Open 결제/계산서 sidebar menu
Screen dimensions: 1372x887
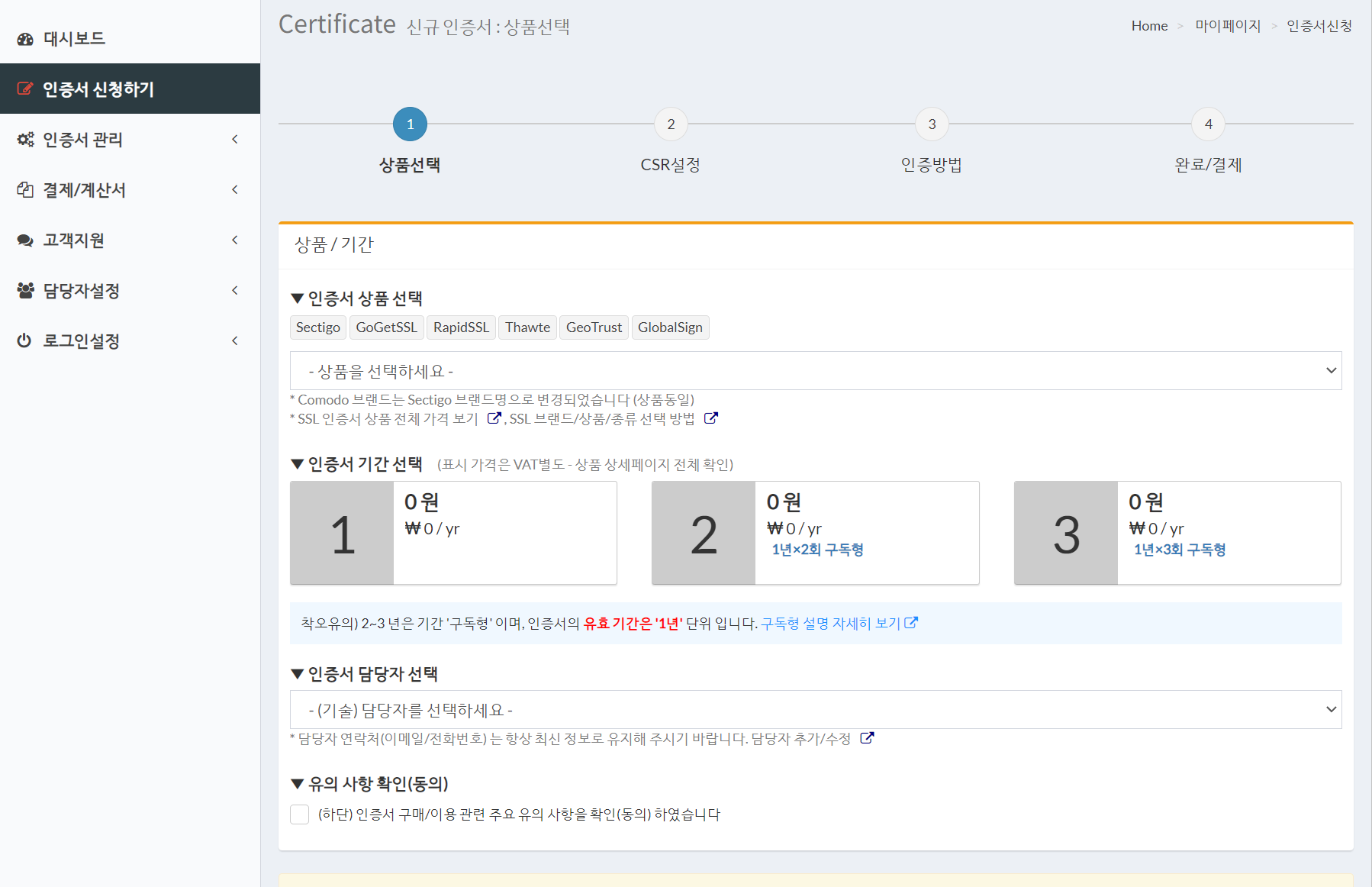[130, 189]
